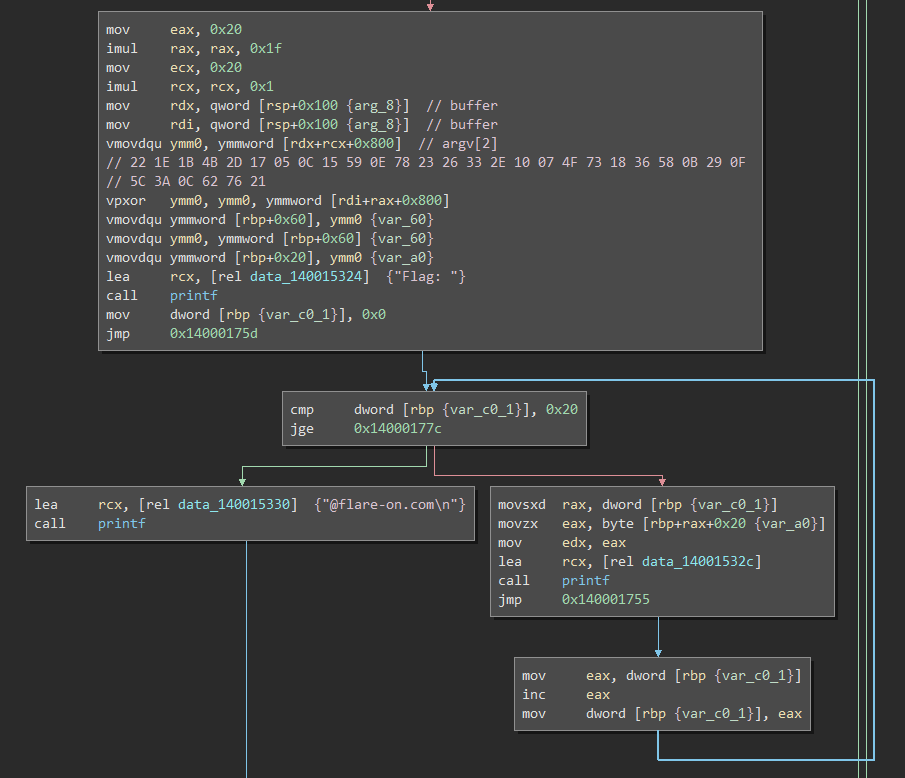The height and width of the screenshot is (778, 905).
Task: Select hex bytes comment "5C 3A 0C 62 76 21"
Action: pos(186,181)
